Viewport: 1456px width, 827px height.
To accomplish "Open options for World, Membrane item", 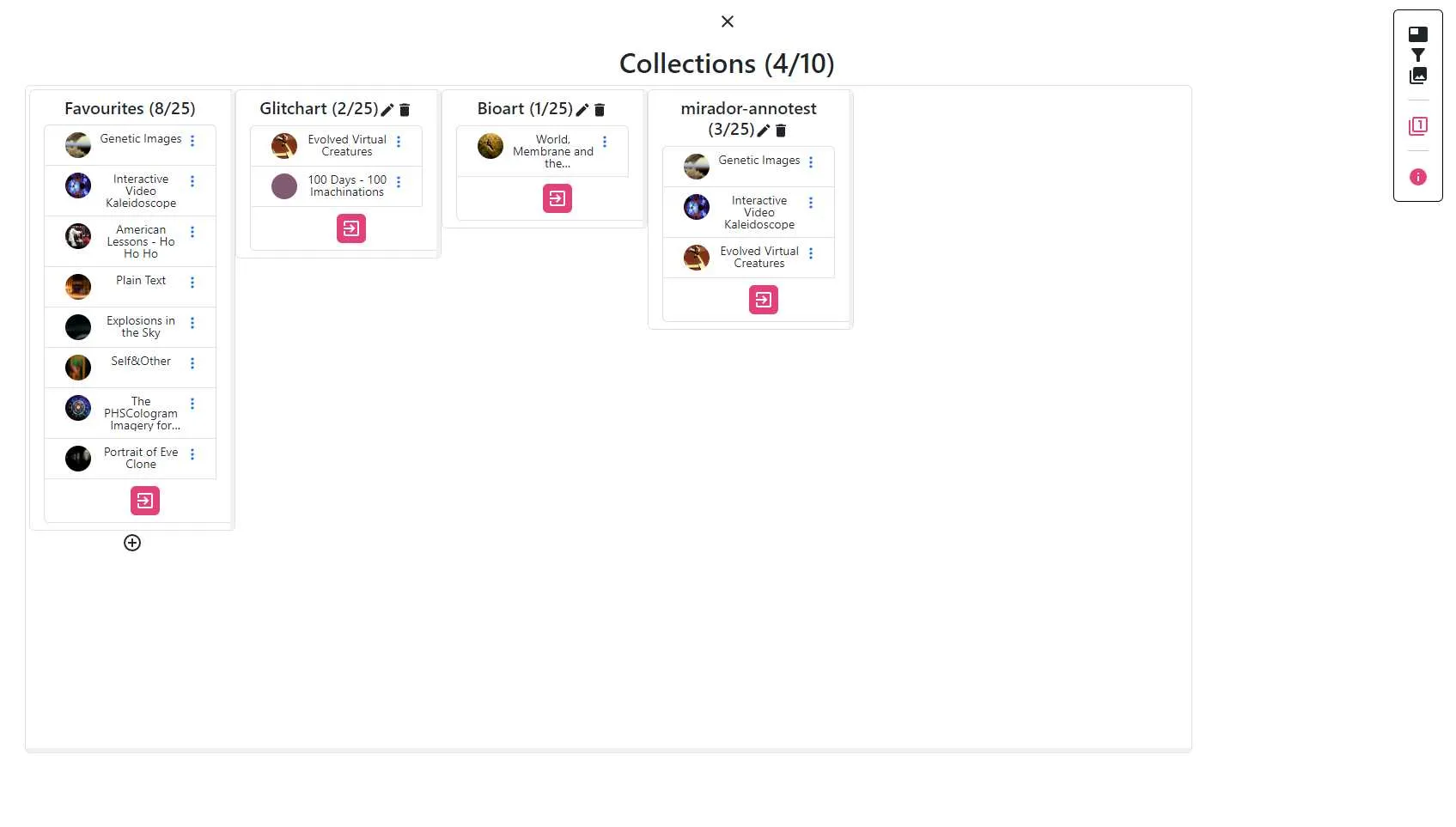I will click(605, 142).
